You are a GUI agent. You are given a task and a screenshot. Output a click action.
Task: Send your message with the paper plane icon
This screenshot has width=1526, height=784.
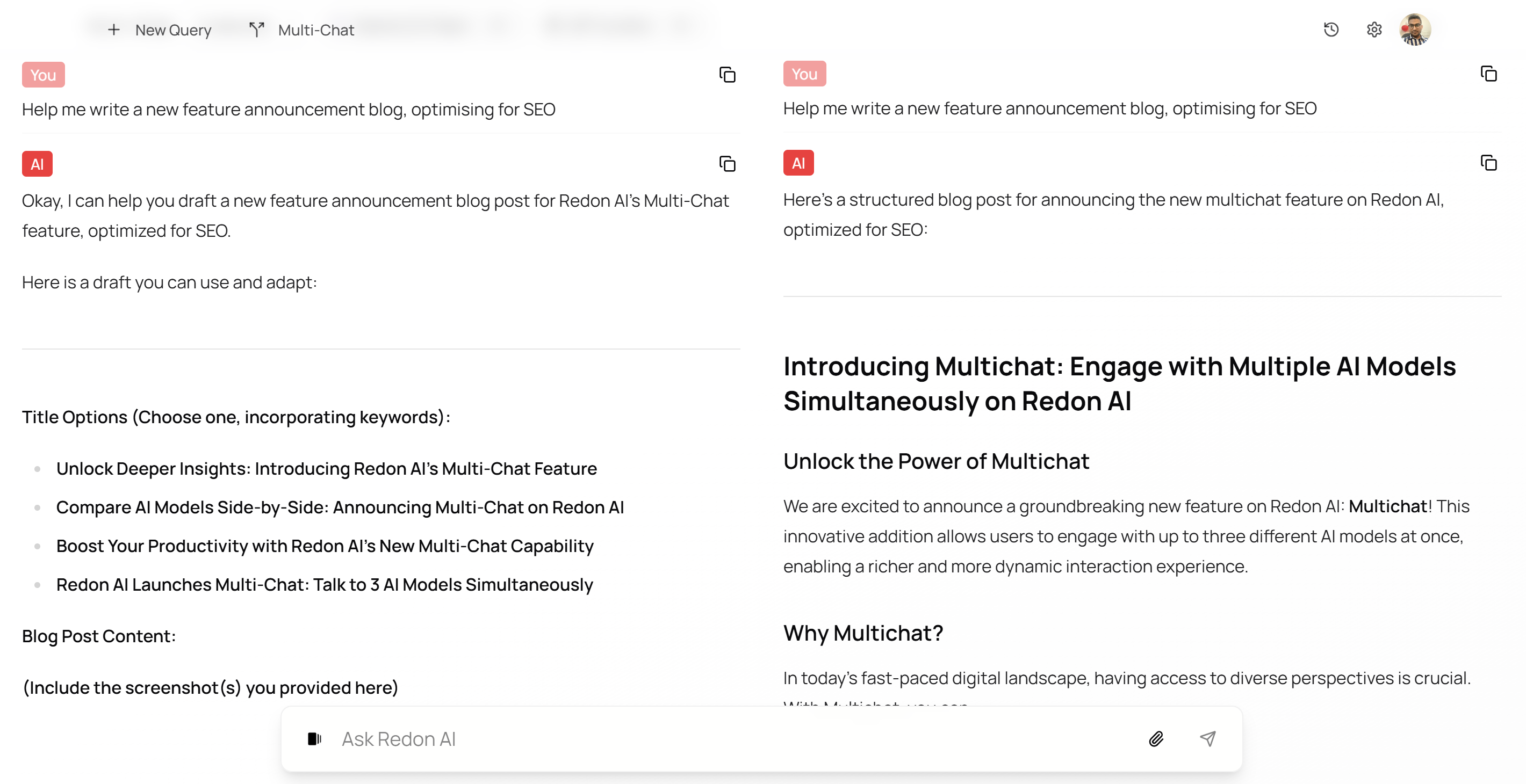coord(1207,738)
